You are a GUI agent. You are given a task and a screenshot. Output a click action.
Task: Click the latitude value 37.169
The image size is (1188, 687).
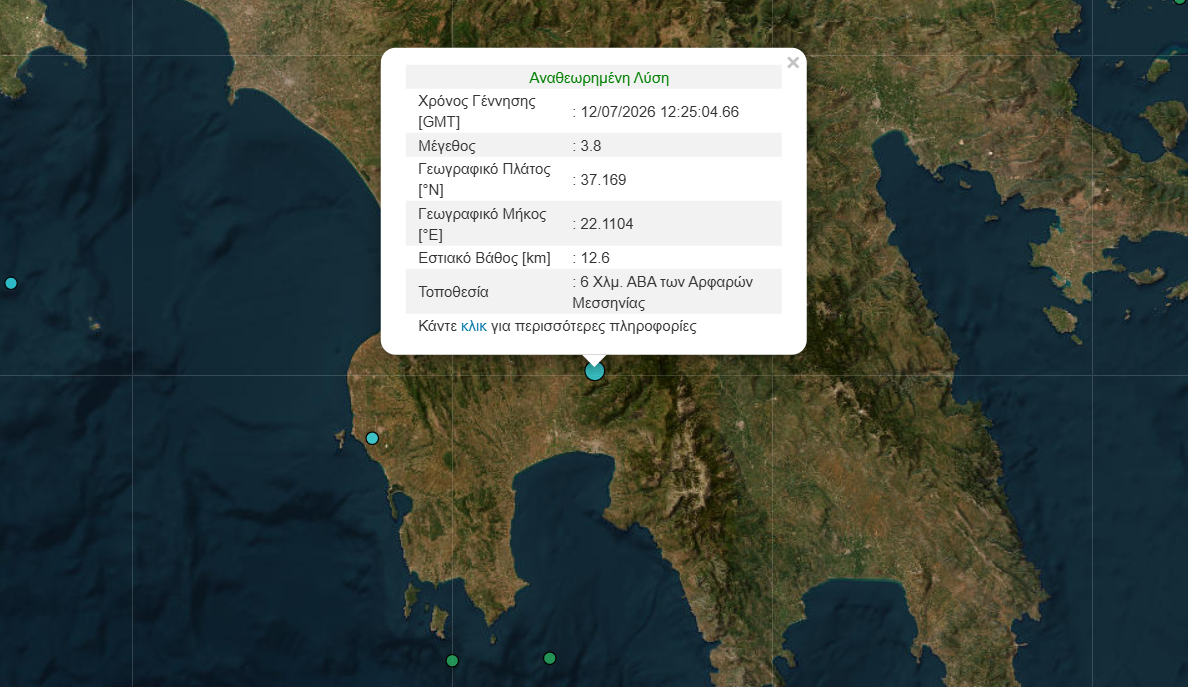603,180
